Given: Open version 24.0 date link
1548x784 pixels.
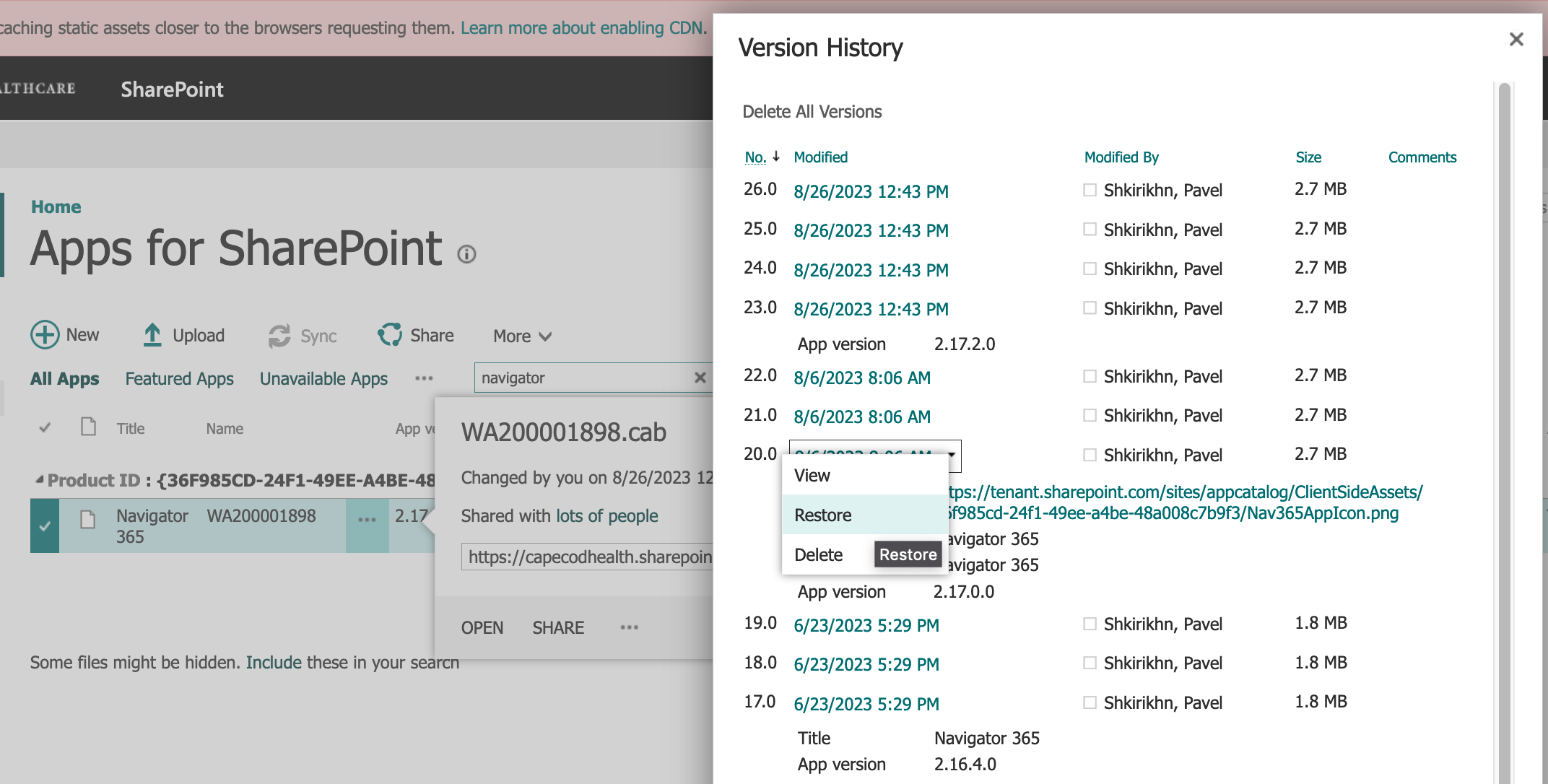Looking at the screenshot, I should pyautogui.click(x=871, y=270).
